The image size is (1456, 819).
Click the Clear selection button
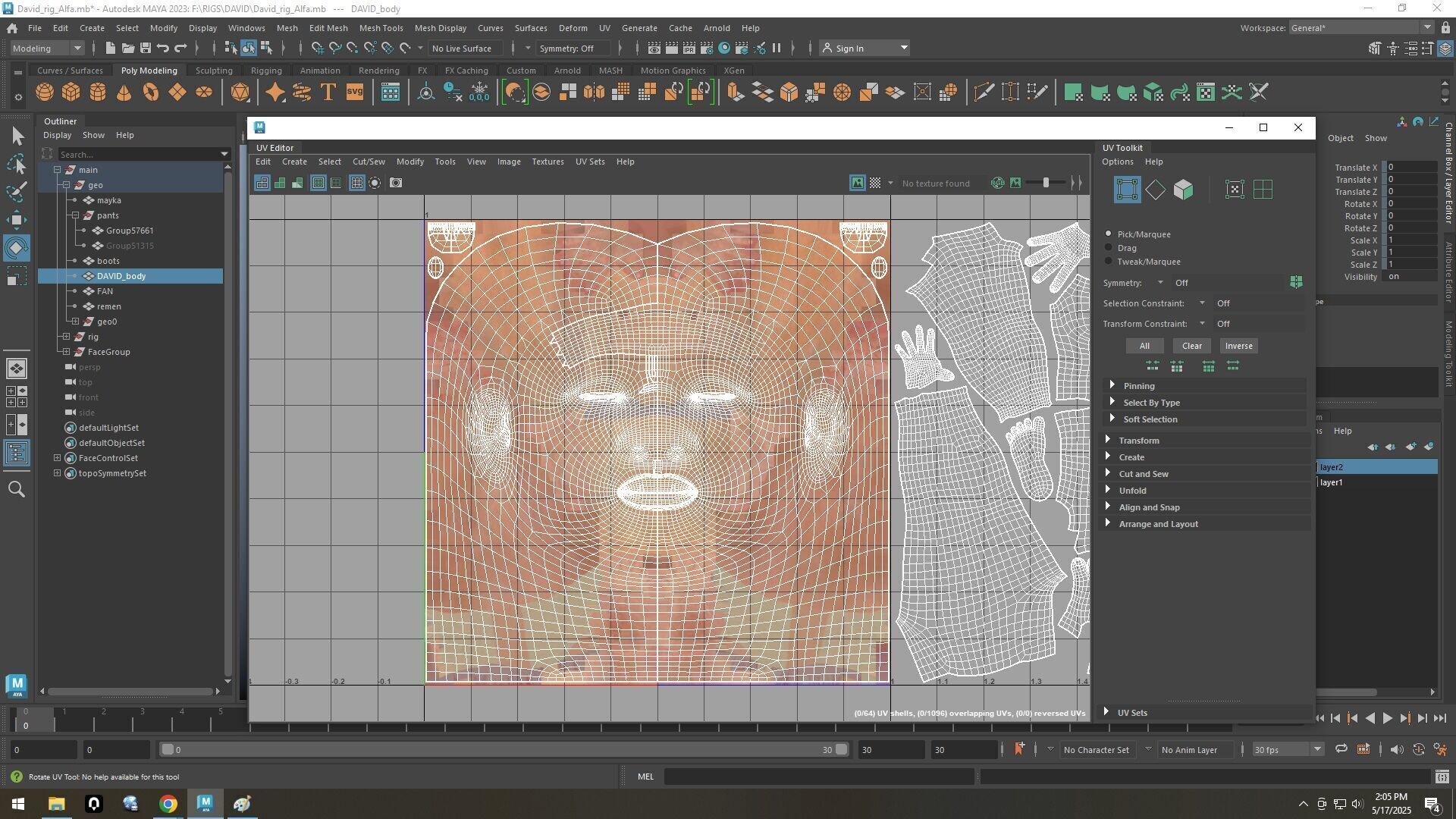tap(1191, 346)
